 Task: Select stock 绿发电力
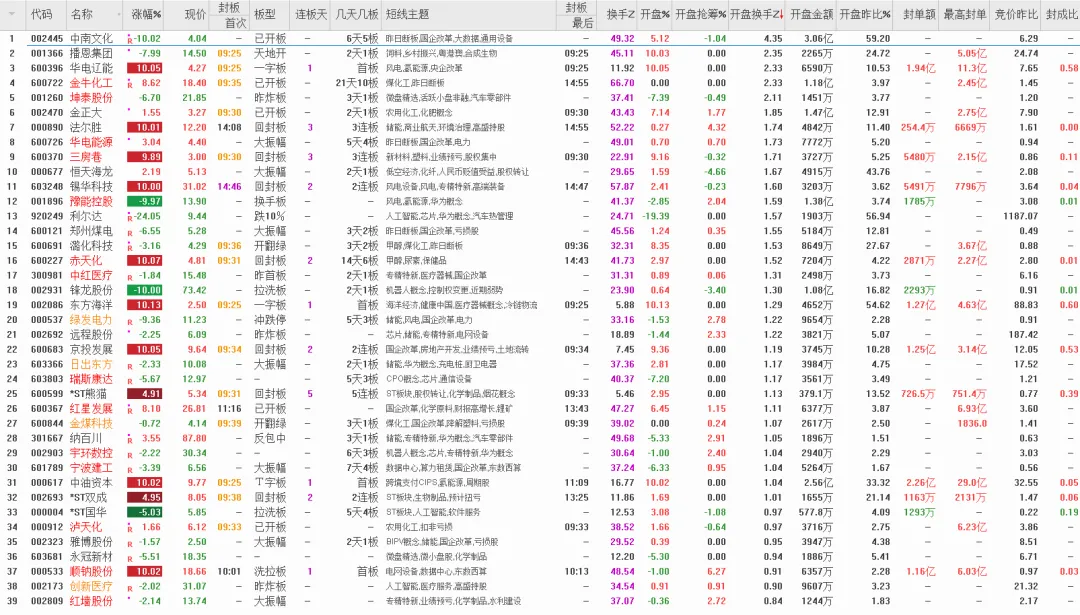[x=91, y=320]
